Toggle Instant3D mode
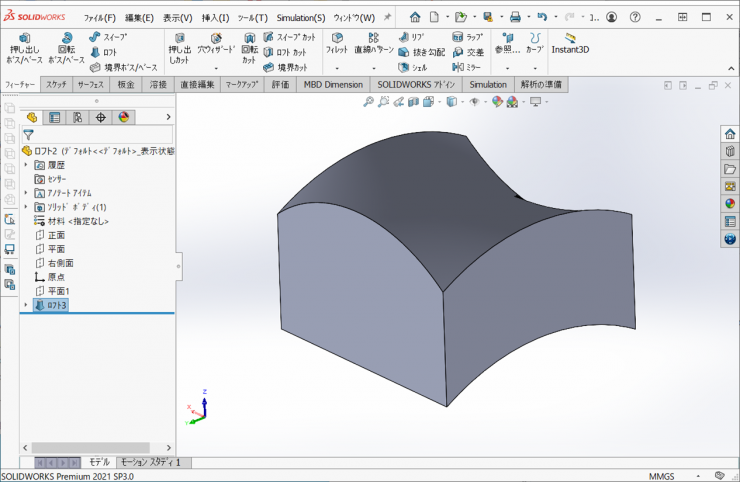The width and height of the screenshot is (740, 482). click(570, 43)
